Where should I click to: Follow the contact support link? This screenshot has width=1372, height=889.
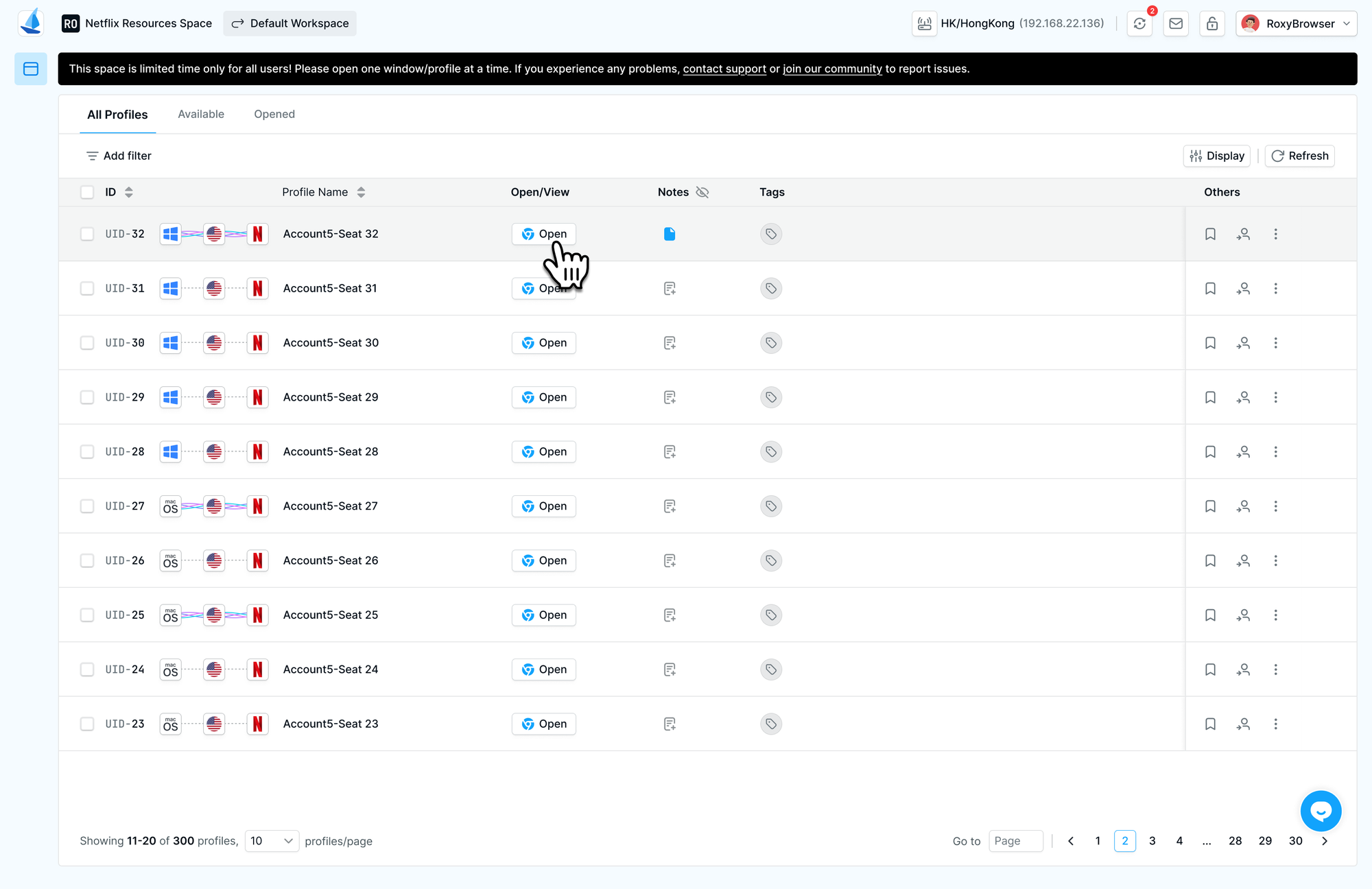coord(724,69)
